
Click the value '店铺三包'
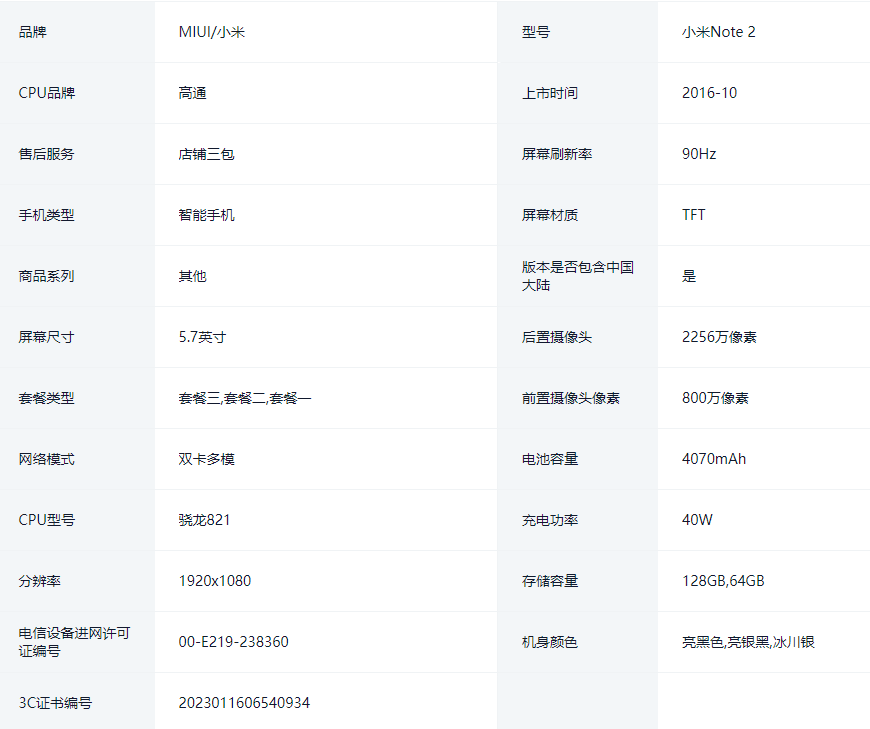206,154
